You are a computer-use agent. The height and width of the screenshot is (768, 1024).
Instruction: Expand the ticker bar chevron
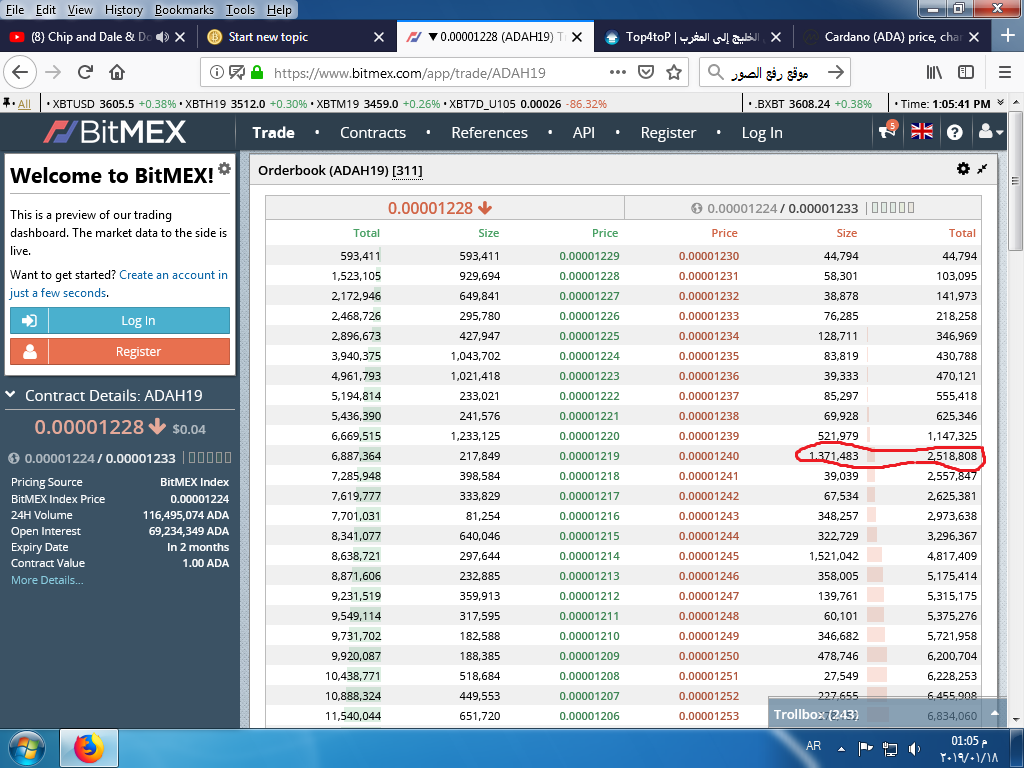click(1000, 103)
